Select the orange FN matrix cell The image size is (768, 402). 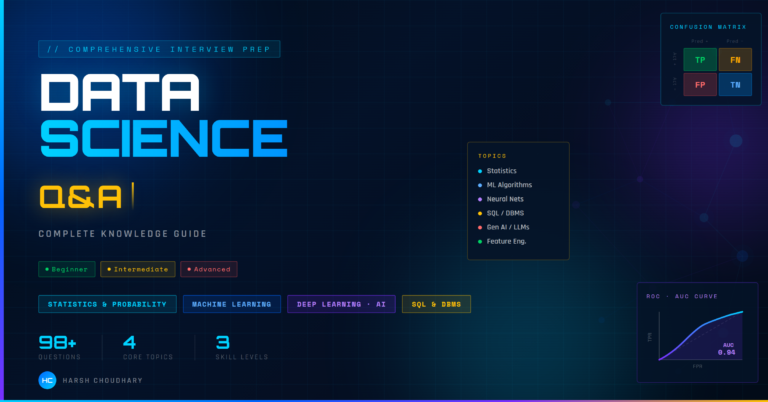pyautogui.click(x=735, y=60)
